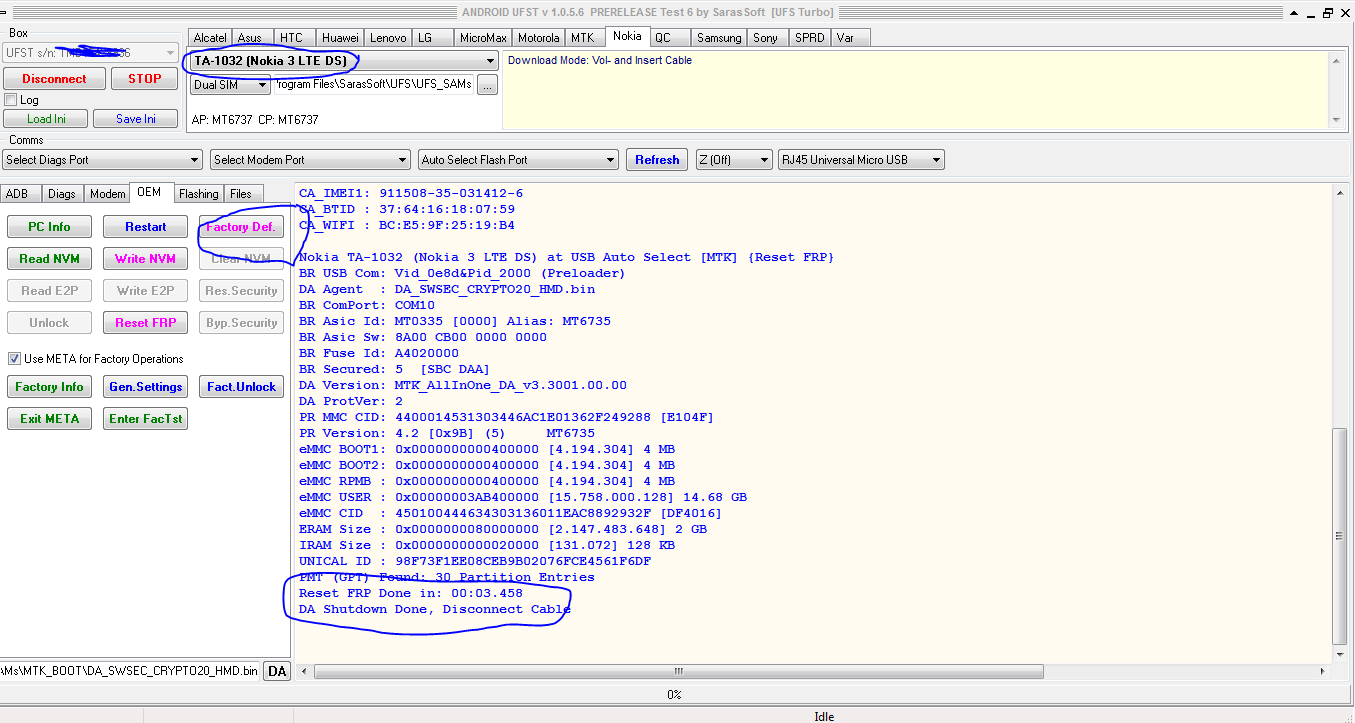Select the Nokia brand tab

tap(627, 36)
